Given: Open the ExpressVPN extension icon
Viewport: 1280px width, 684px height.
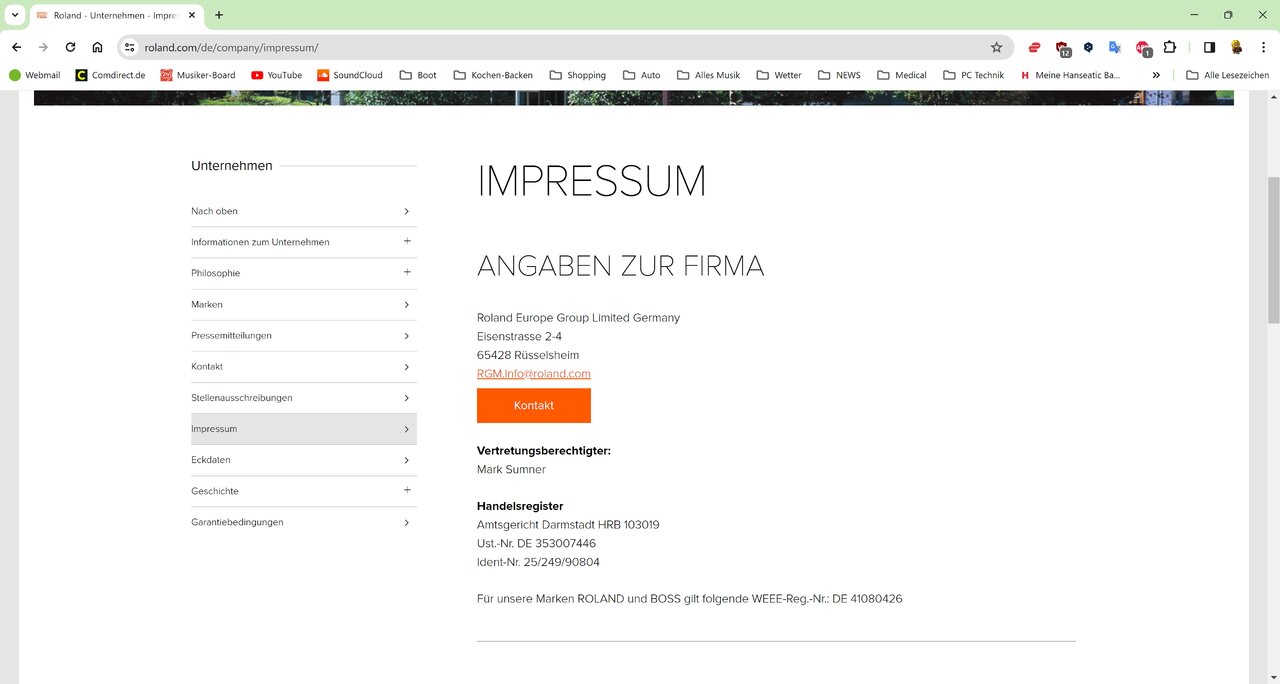Looking at the screenshot, I should click(x=1035, y=47).
